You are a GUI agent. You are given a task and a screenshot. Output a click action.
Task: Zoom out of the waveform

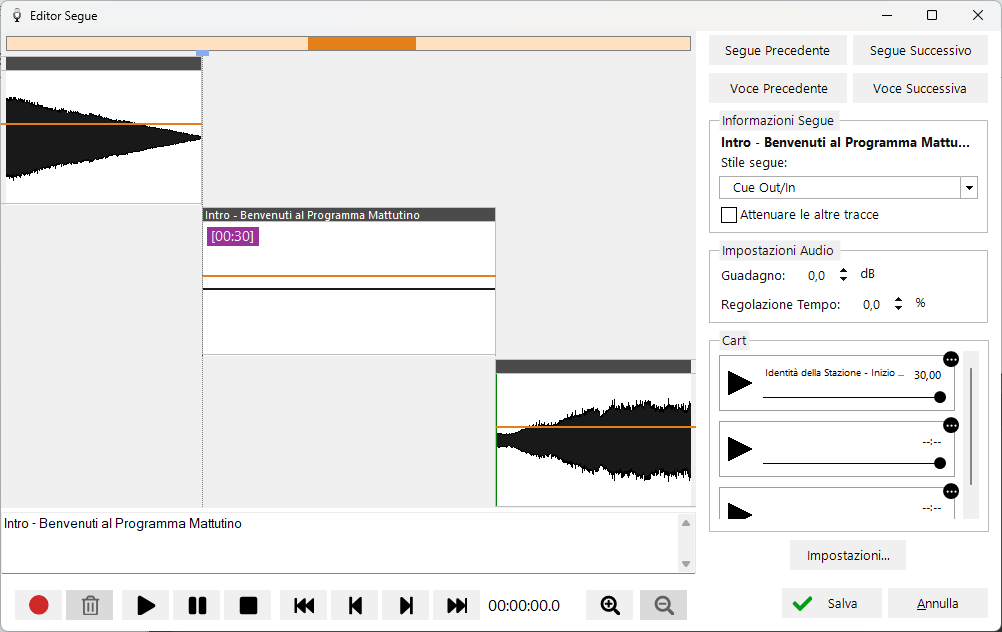pyautogui.click(x=663, y=605)
